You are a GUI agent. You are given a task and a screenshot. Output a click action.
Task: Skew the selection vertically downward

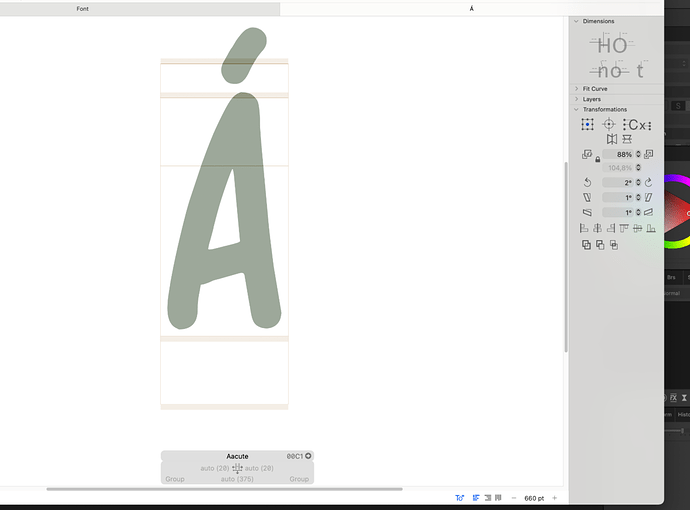point(587,213)
